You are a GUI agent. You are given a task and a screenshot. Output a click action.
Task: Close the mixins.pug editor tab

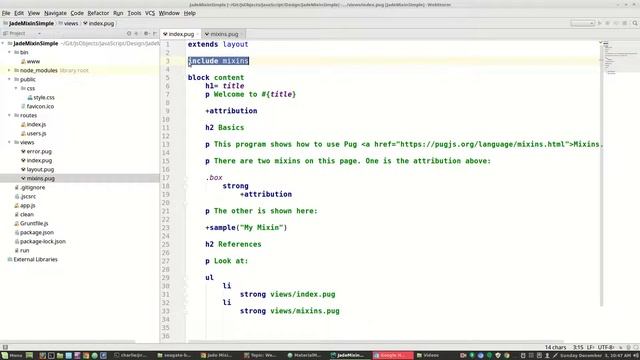[242, 34]
